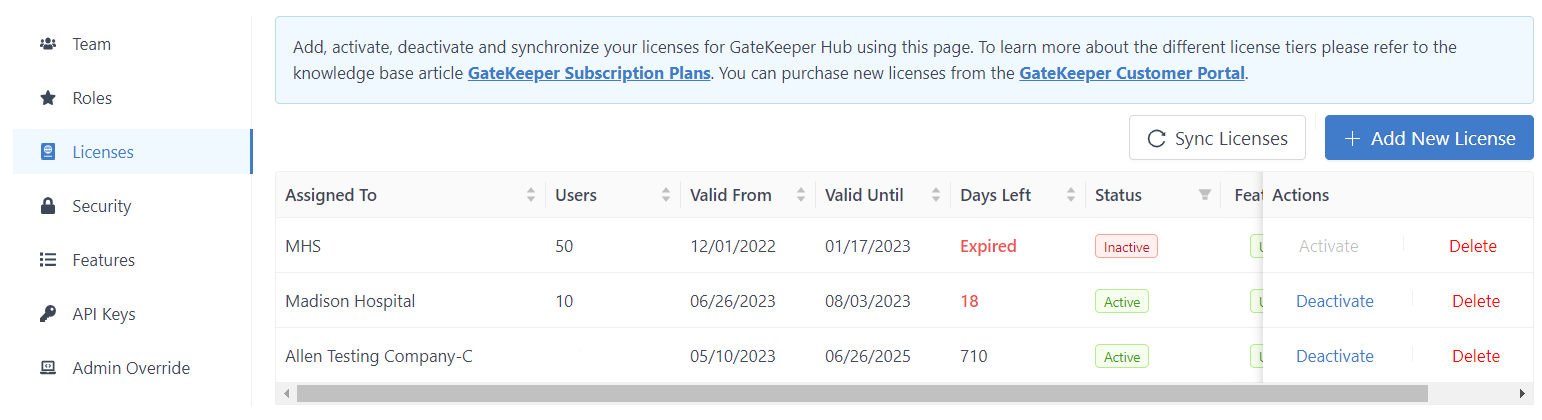Open GateKeeper Subscription Plans link

point(589,73)
